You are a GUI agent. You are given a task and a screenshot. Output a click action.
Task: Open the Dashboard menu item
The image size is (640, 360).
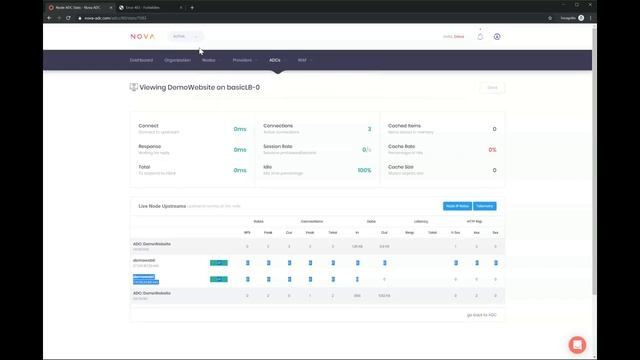[x=141, y=60]
